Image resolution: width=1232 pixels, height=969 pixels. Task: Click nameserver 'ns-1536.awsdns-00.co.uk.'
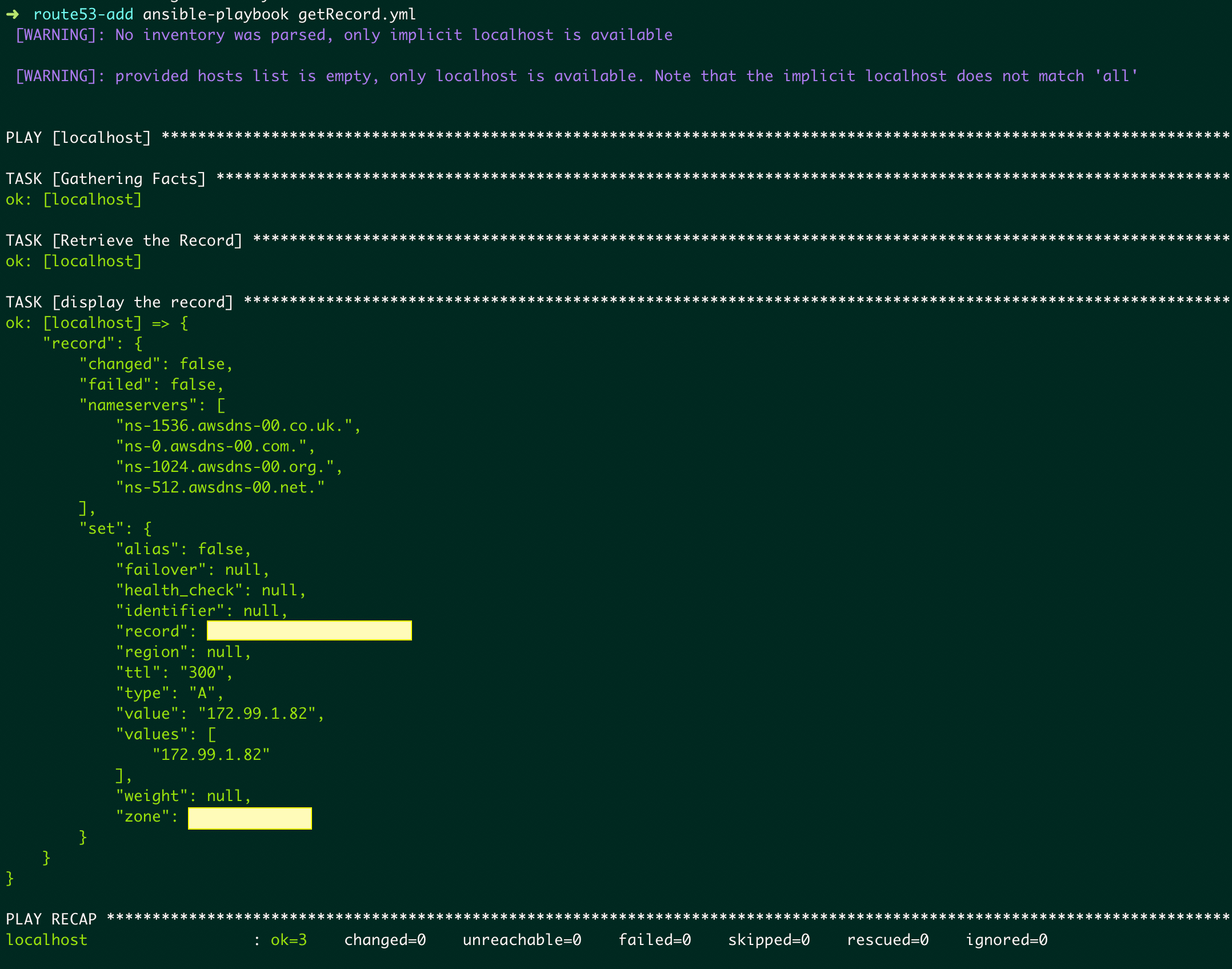(238, 426)
